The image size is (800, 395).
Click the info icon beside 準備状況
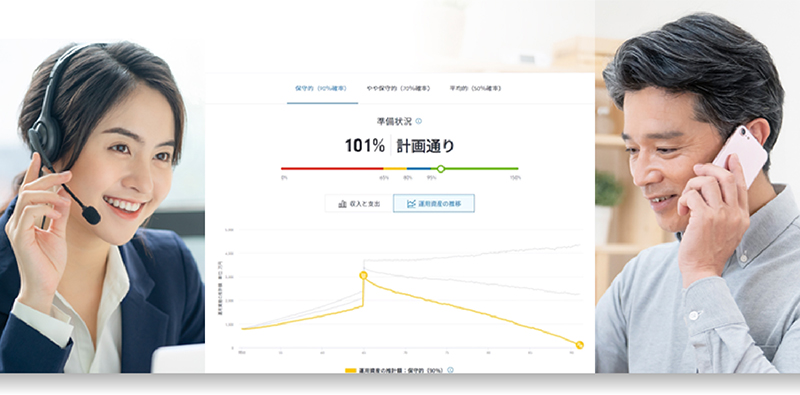pyautogui.click(x=419, y=121)
